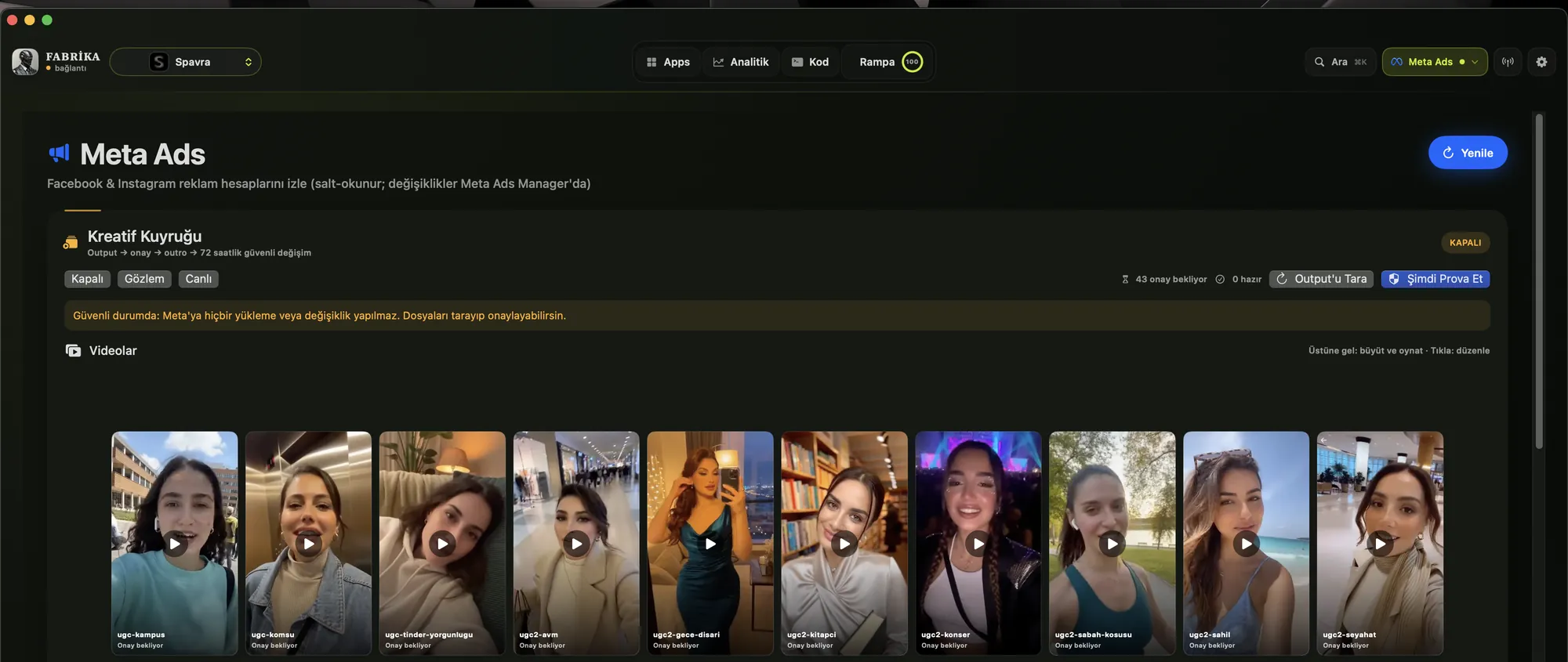Set queue mode to Kapalı

pyautogui.click(x=87, y=279)
